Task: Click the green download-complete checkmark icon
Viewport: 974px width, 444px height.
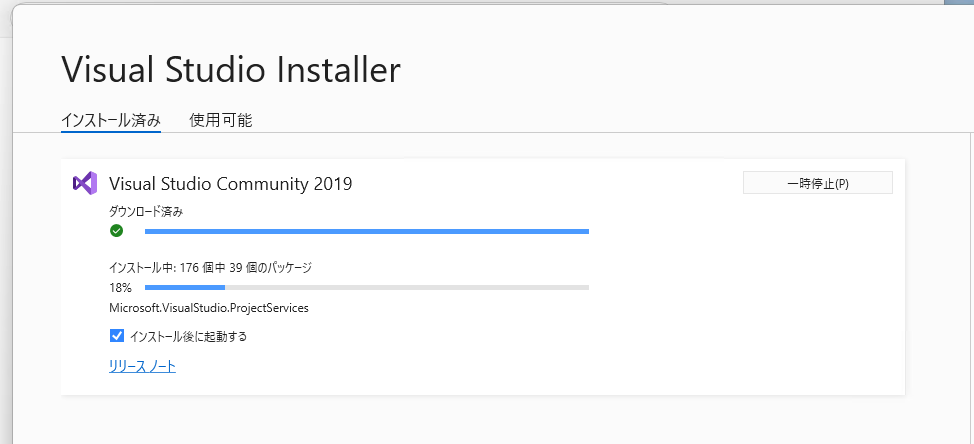Action: (116, 231)
